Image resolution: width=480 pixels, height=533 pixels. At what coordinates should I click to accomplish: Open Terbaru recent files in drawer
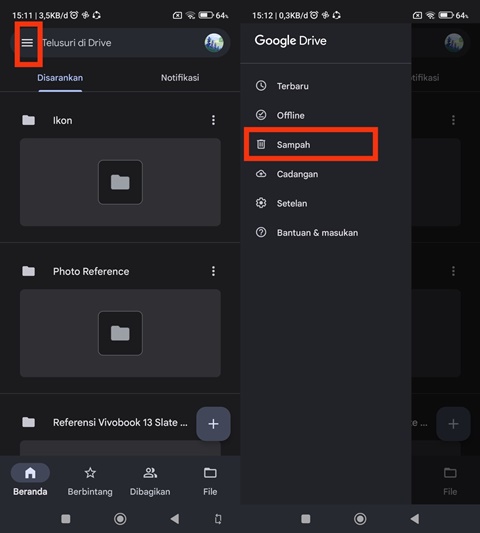coord(325,86)
